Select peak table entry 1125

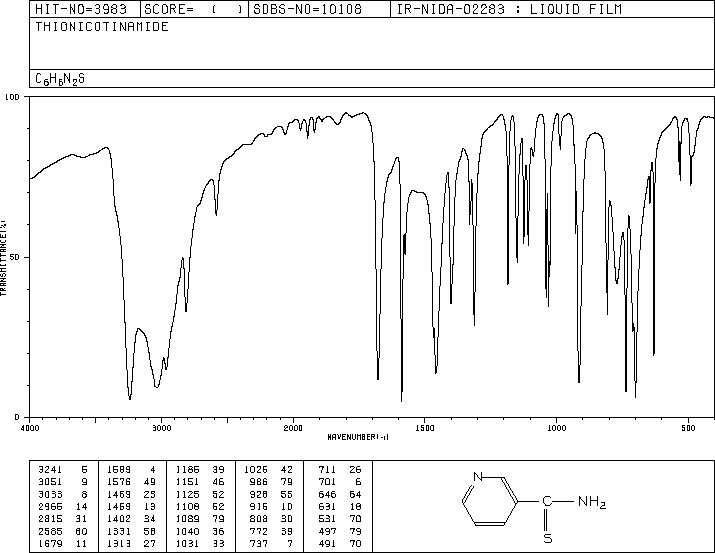(x=187, y=494)
